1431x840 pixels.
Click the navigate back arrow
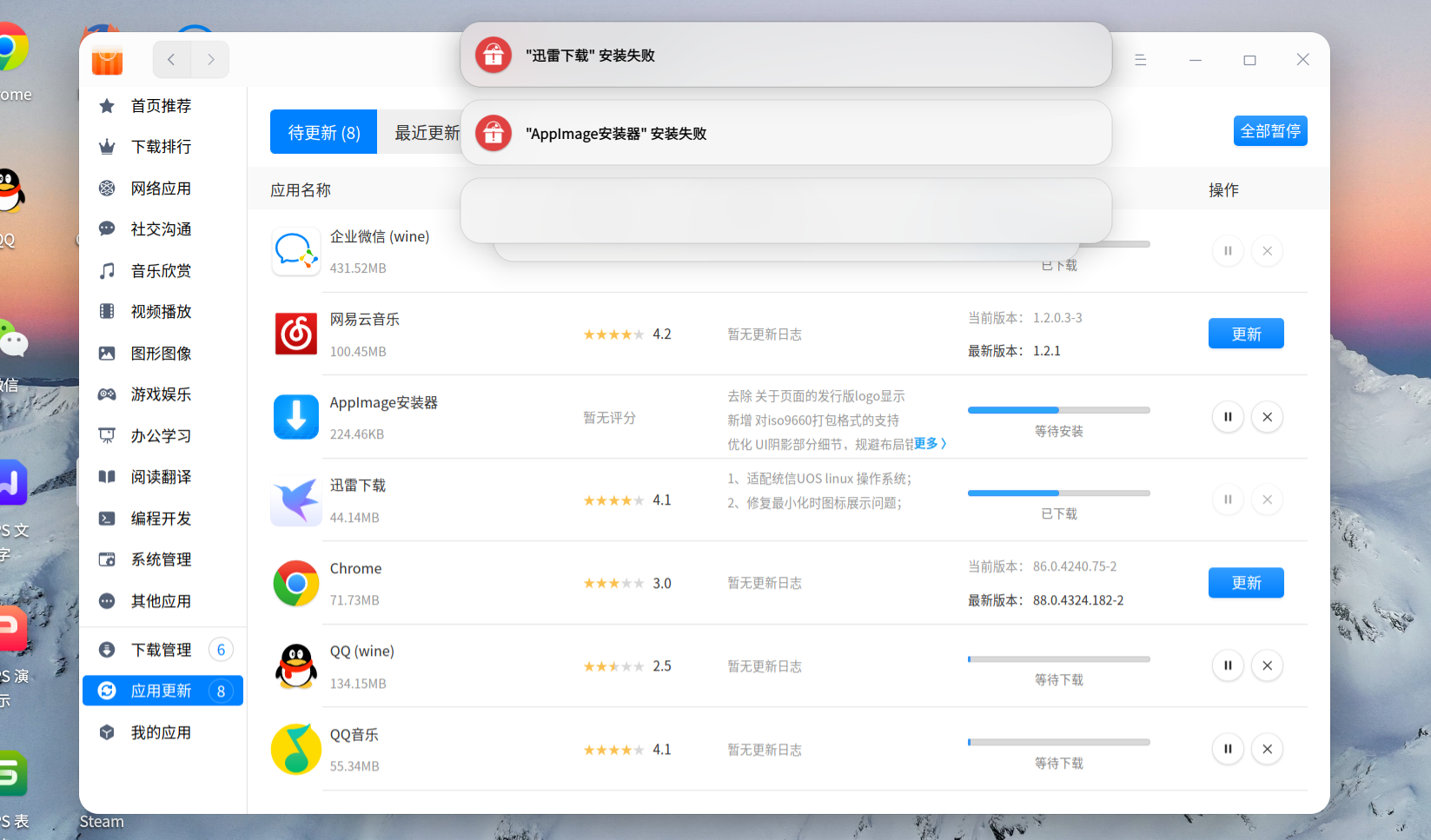pyautogui.click(x=172, y=59)
